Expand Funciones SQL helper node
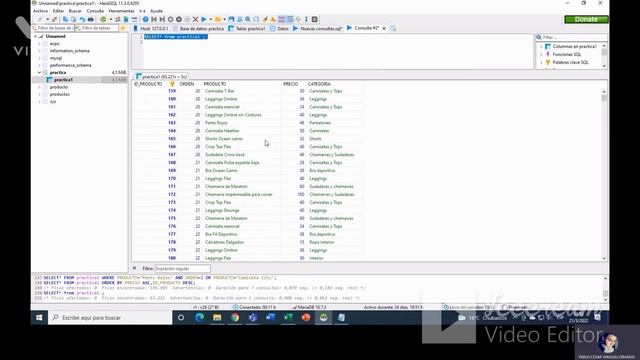640x360 pixels. (x=541, y=54)
